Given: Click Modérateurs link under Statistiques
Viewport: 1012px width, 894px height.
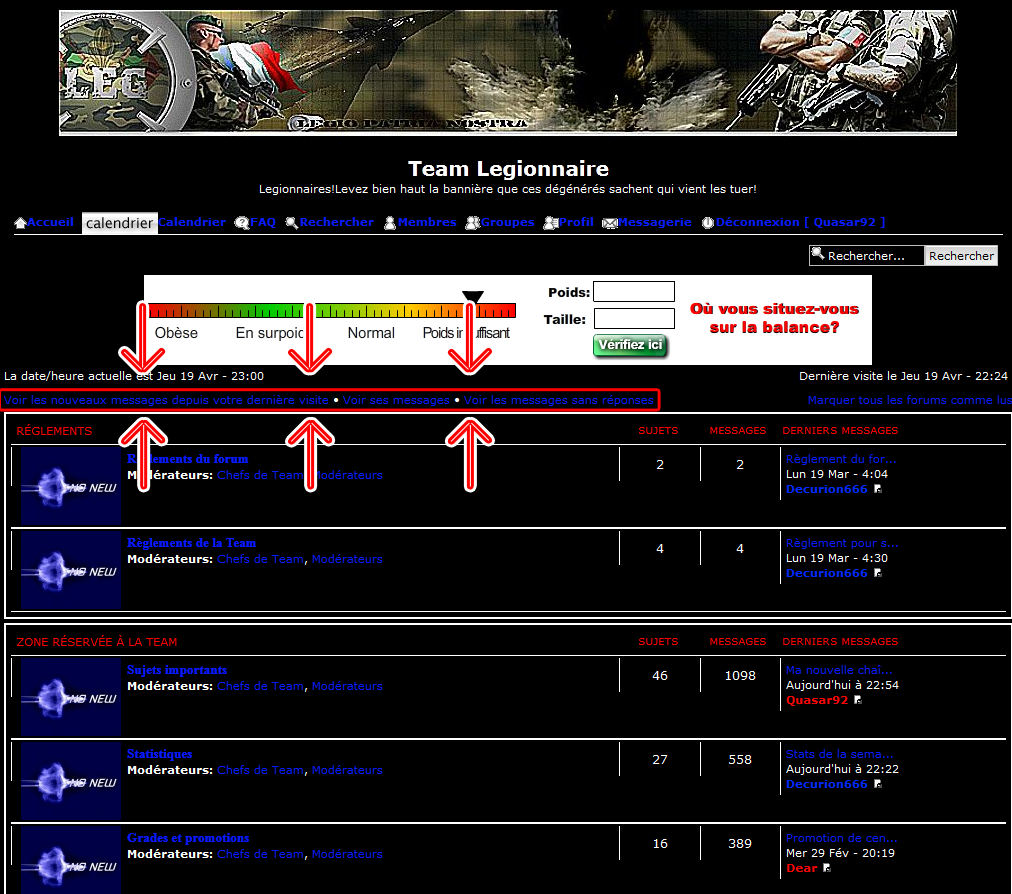Looking at the screenshot, I should [x=347, y=770].
